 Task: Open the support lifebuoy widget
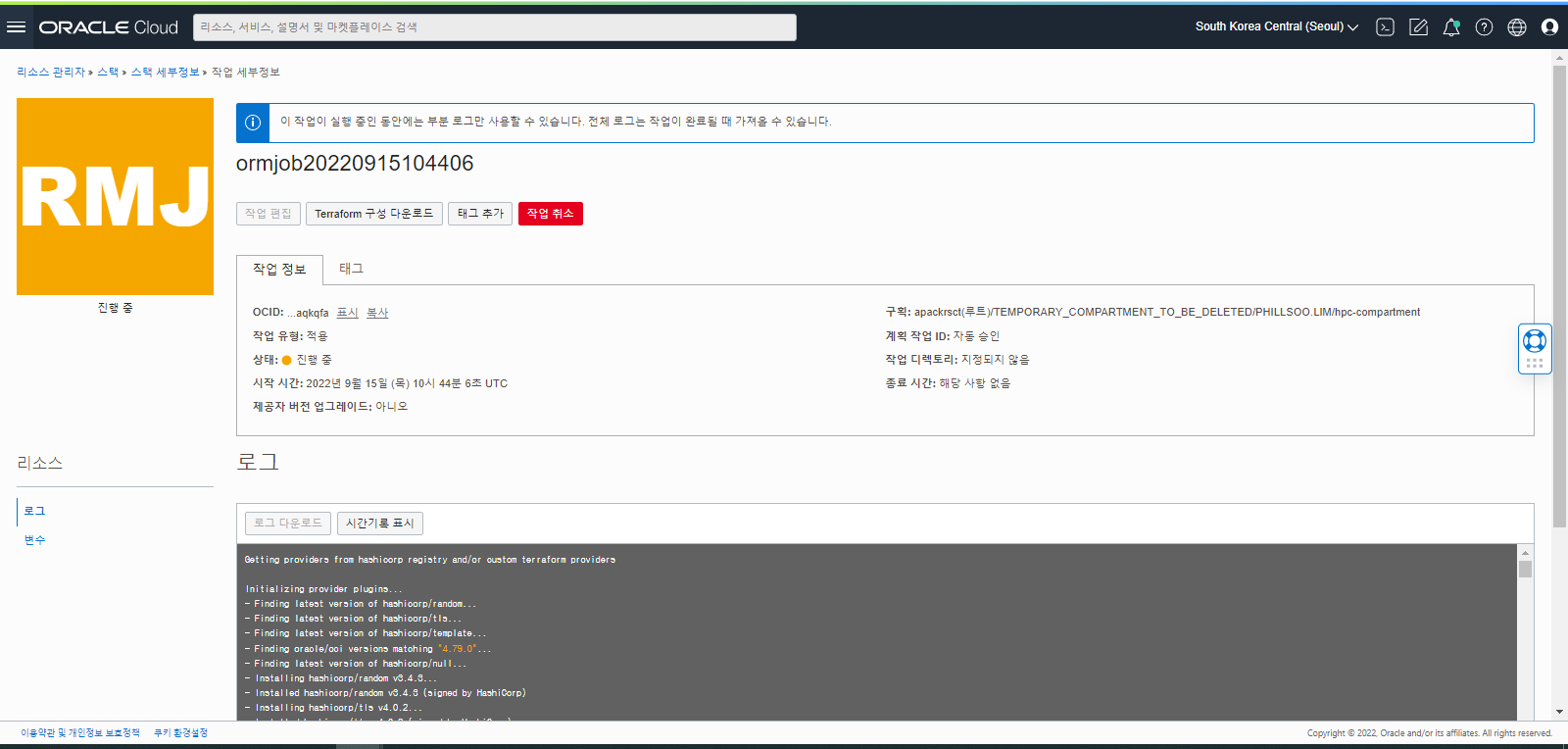(x=1535, y=340)
